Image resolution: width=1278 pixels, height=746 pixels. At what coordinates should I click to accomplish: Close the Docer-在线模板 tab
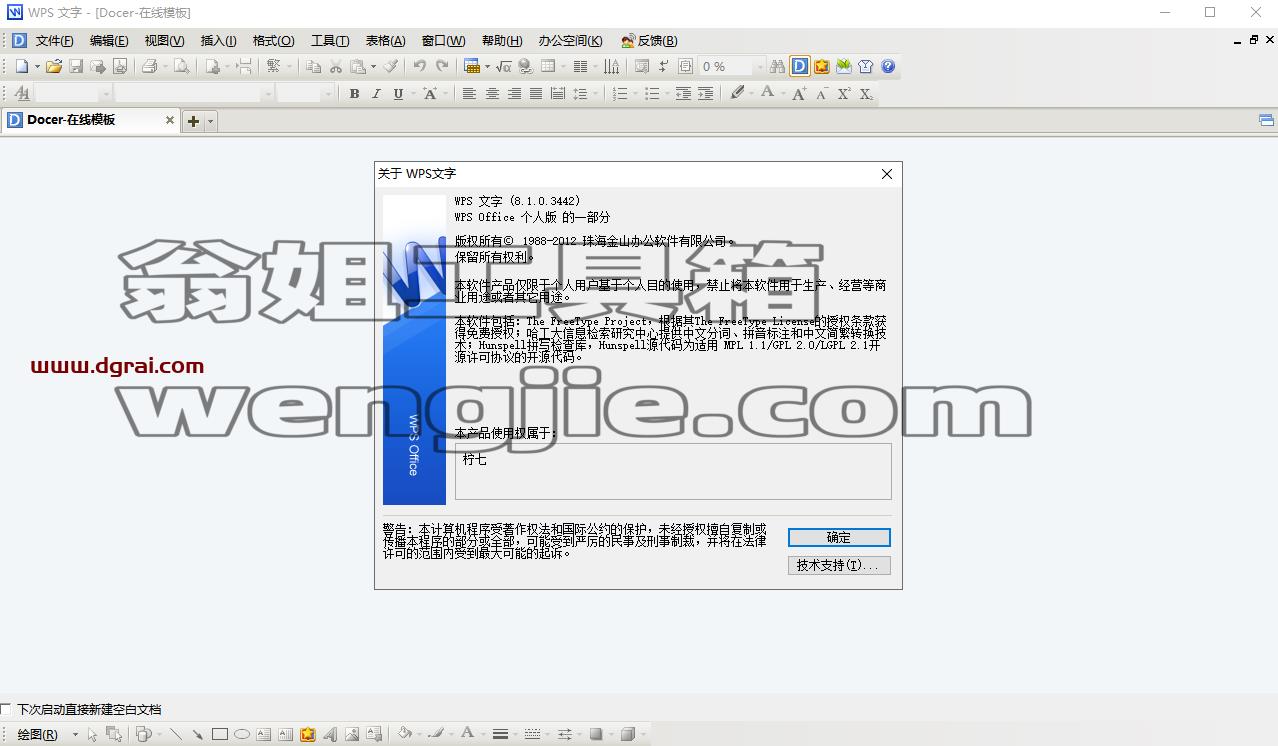tap(170, 120)
